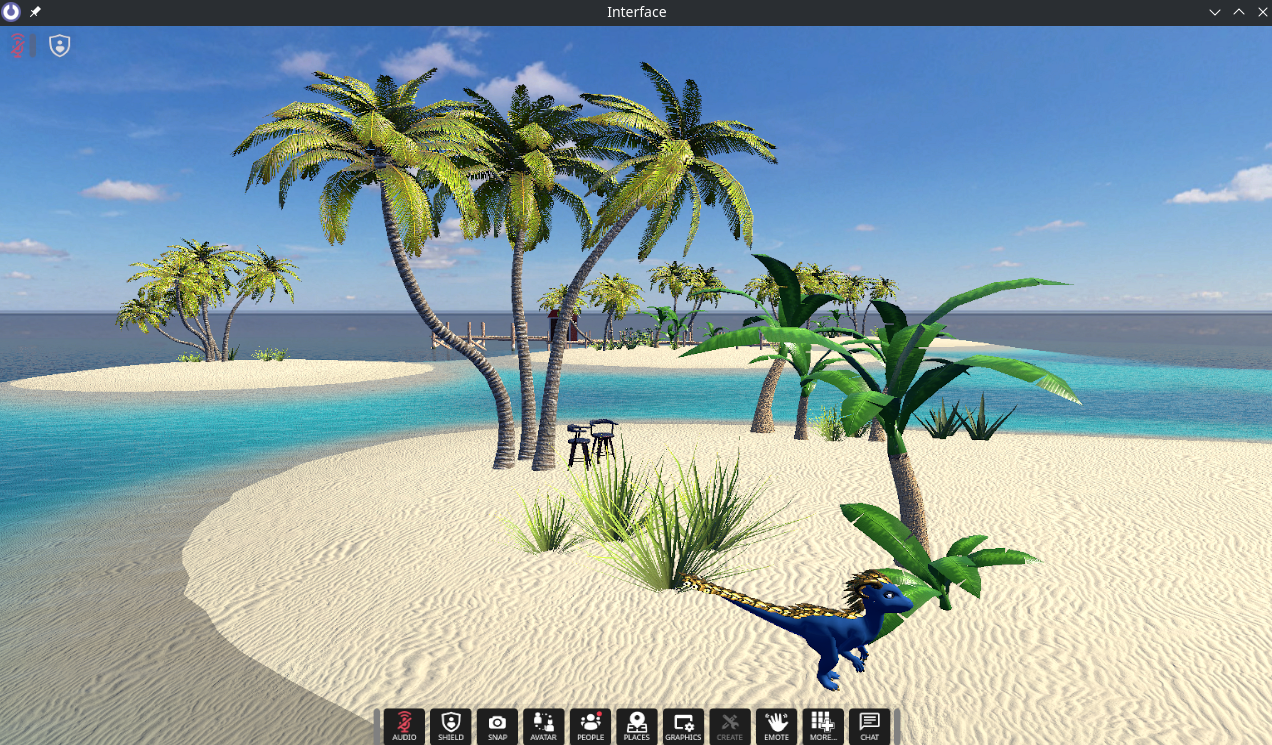Open GRAPHICS settings
The width and height of the screenshot is (1272, 745).
click(x=683, y=726)
